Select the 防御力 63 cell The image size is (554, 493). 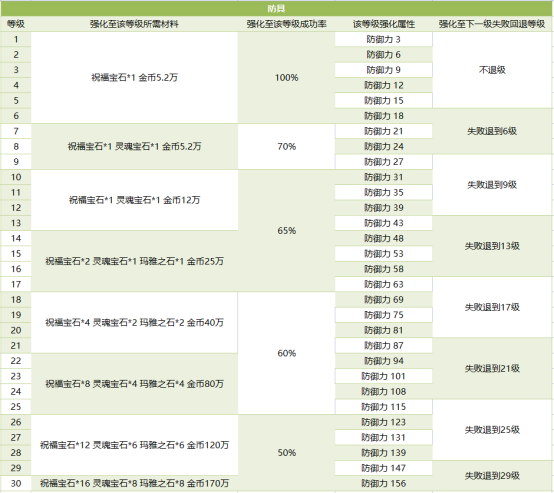click(x=384, y=284)
